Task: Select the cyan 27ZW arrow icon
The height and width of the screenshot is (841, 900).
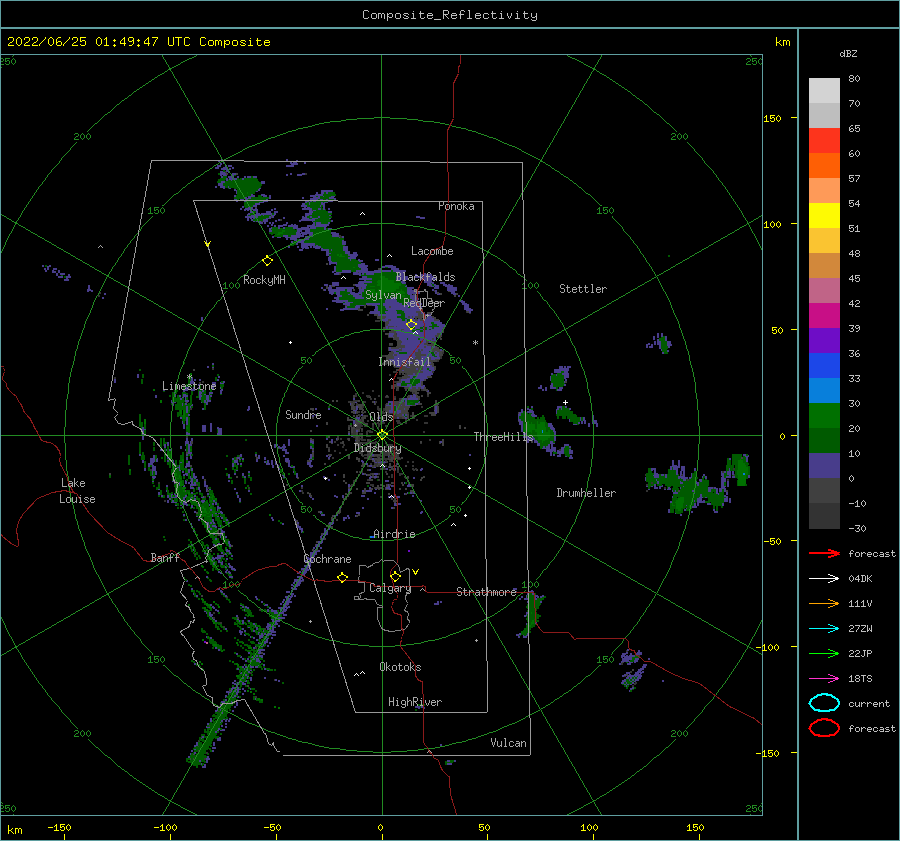Action: [824, 629]
